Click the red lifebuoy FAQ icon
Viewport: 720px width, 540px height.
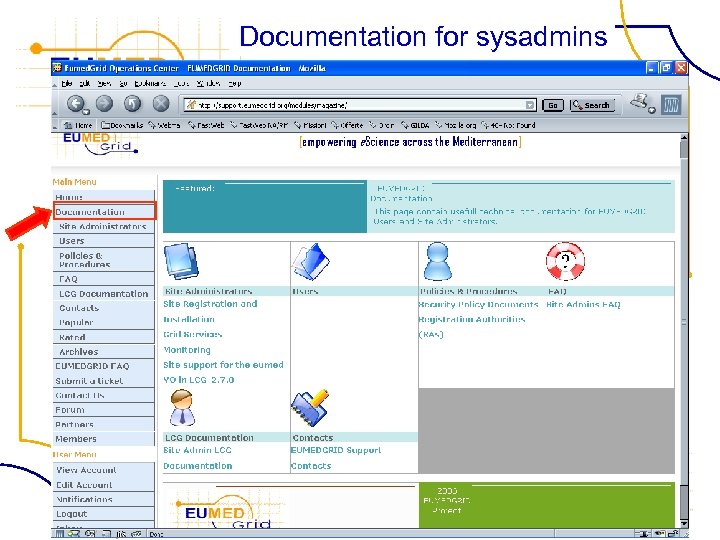point(565,261)
